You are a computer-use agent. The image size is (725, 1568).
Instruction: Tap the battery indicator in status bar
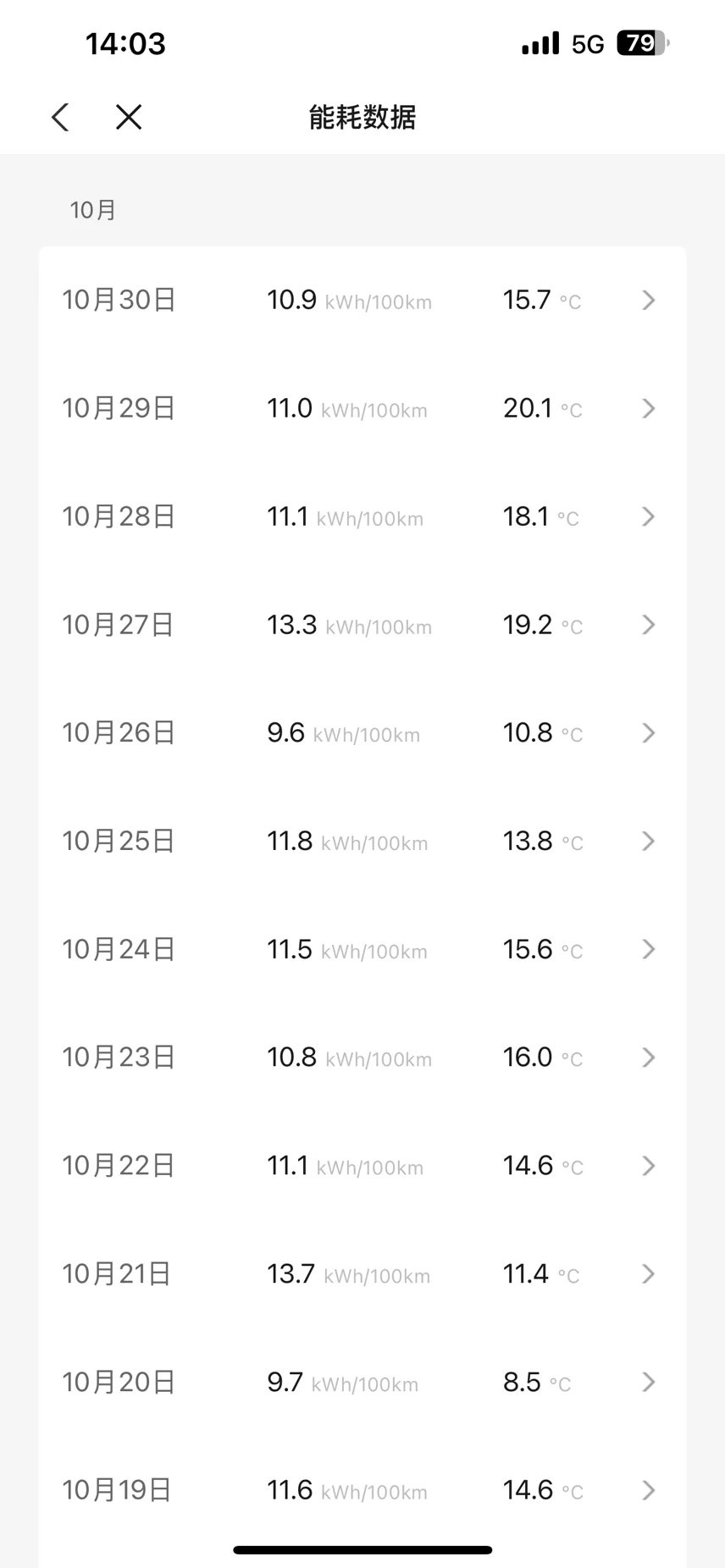point(642,43)
